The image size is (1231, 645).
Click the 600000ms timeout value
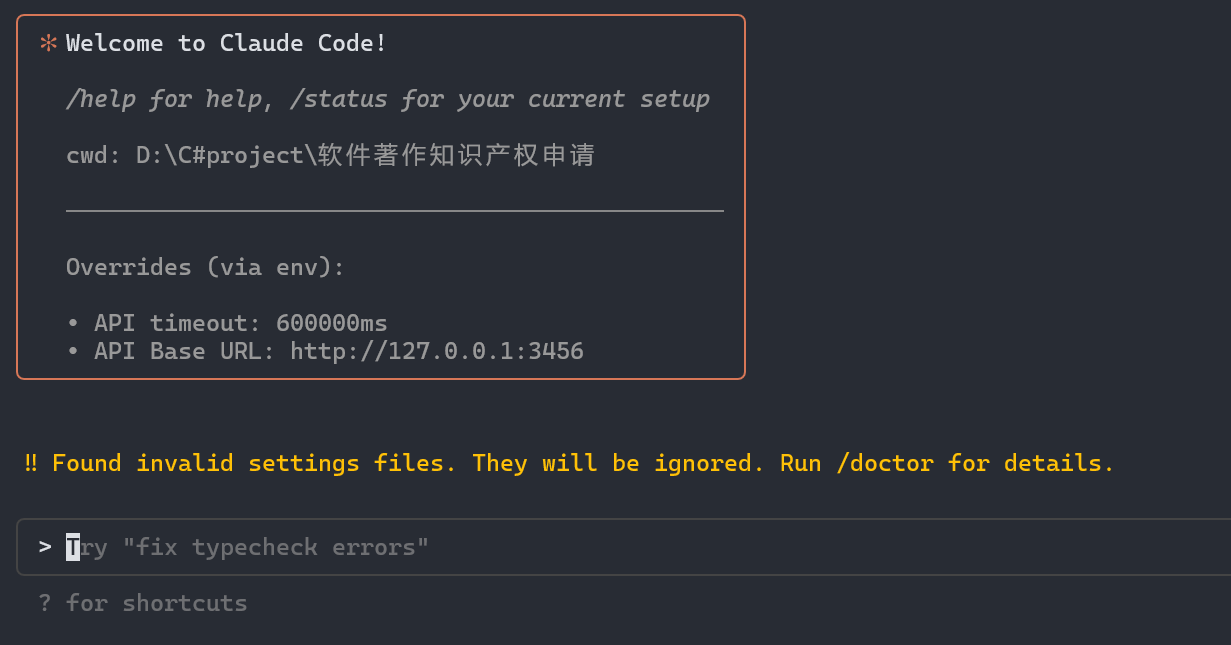click(332, 323)
